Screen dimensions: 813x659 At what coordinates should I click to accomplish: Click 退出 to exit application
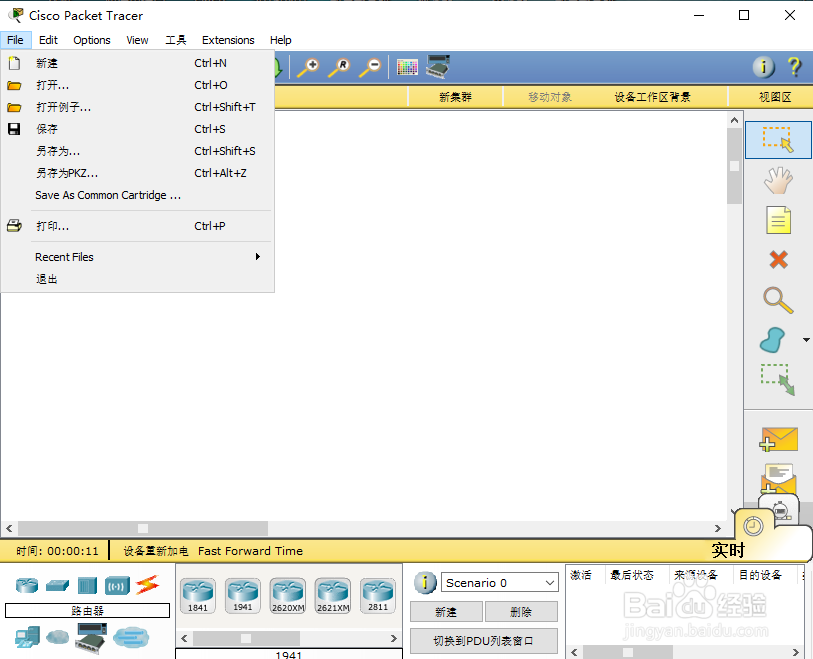[x=137, y=279]
